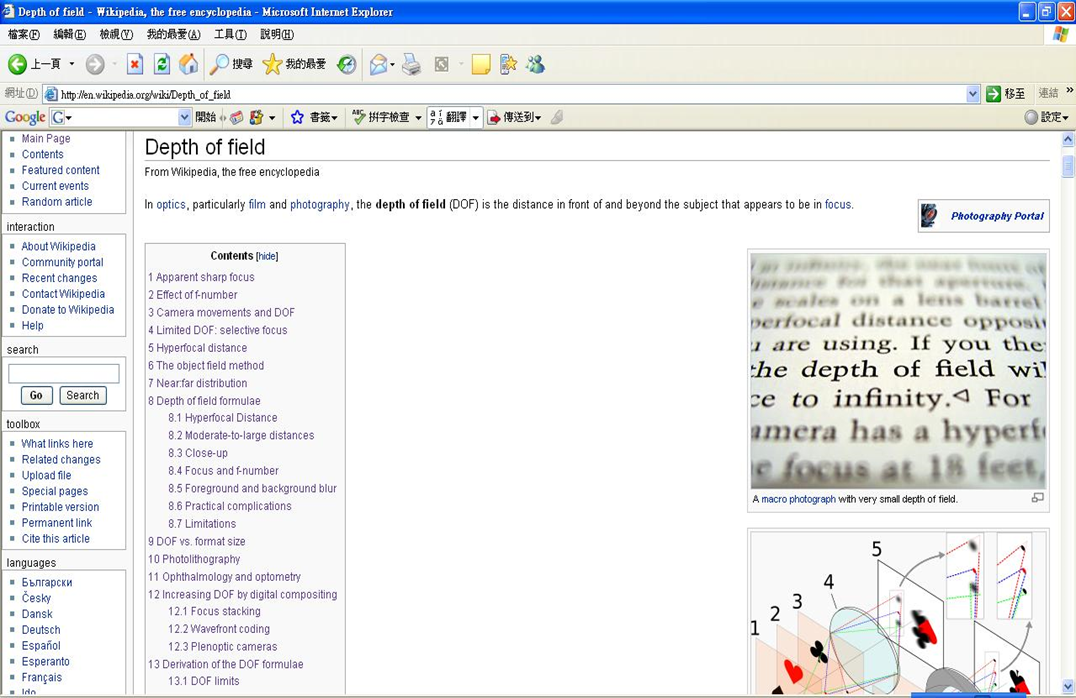Follow the focus link in intro sentence
Screen dimensions: 1076x698
838,205
